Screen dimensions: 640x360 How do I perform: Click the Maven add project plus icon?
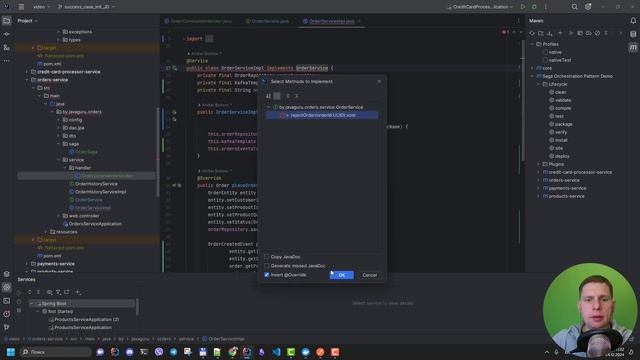[560, 33]
